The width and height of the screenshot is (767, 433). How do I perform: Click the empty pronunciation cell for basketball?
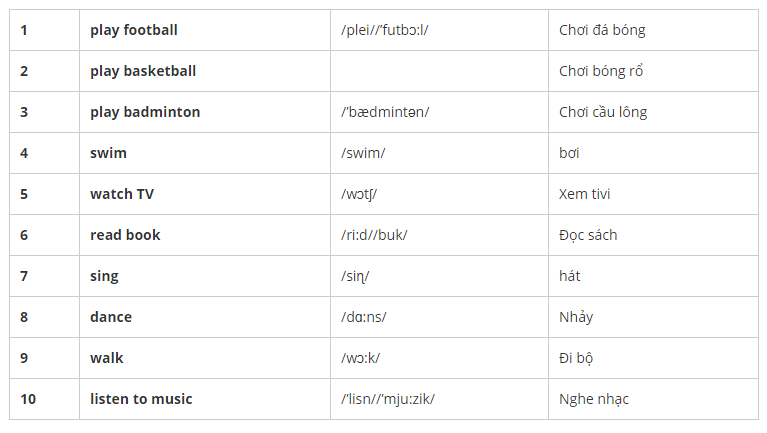[x=438, y=71]
